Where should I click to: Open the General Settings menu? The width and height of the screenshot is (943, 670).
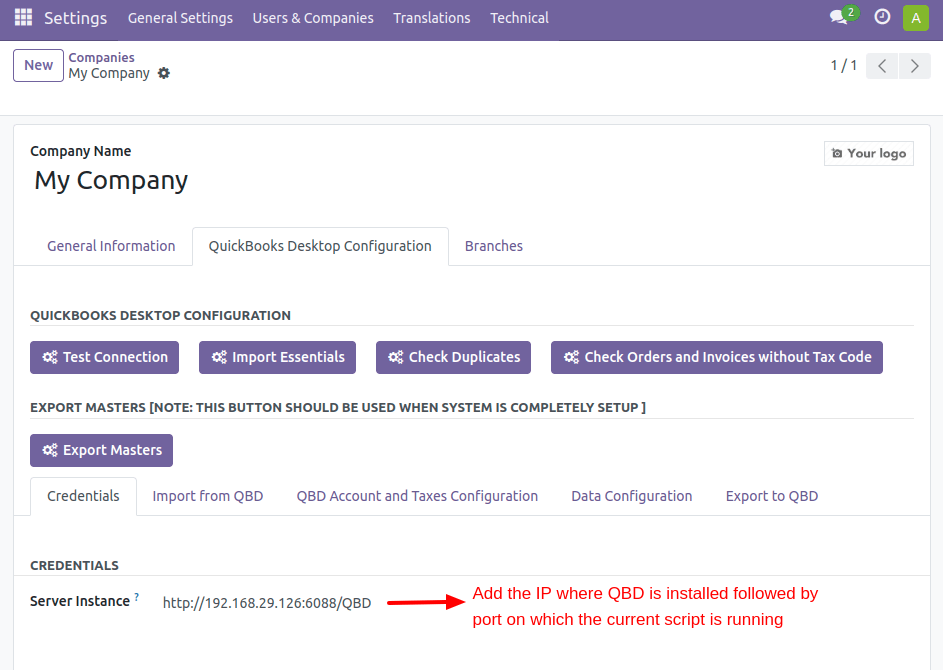pyautogui.click(x=180, y=18)
